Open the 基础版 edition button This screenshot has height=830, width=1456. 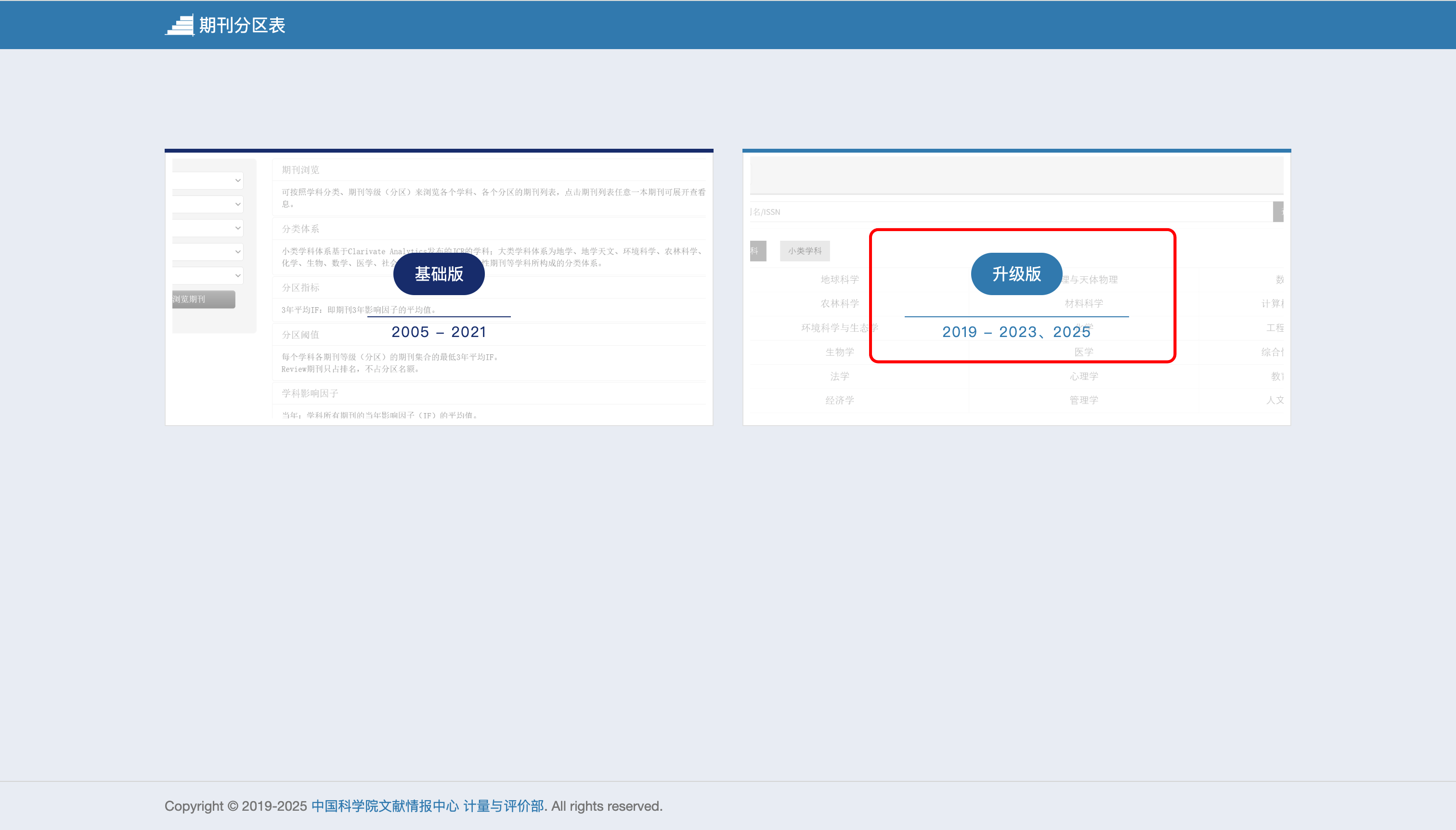[x=439, y=273]
